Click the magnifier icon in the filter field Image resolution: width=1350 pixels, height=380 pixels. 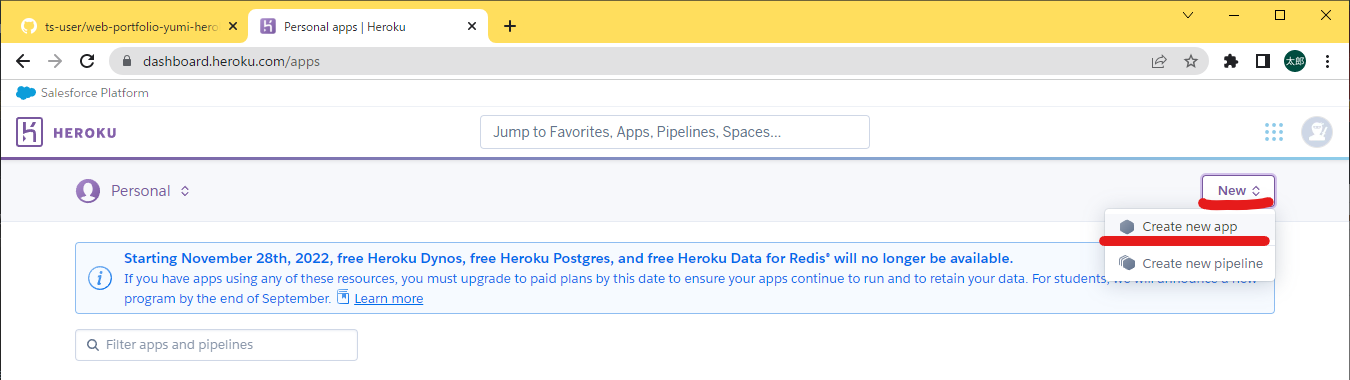click(93, 345)
